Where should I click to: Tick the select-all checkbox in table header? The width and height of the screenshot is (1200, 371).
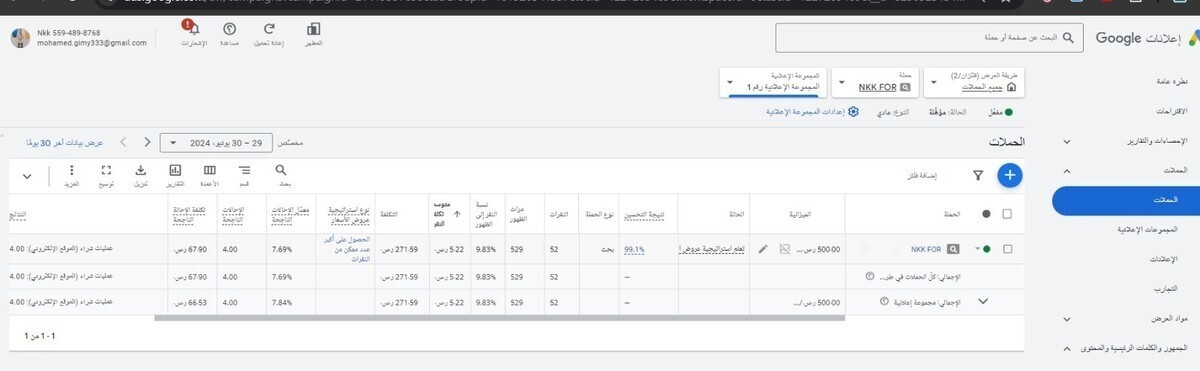pos(1007,213)
